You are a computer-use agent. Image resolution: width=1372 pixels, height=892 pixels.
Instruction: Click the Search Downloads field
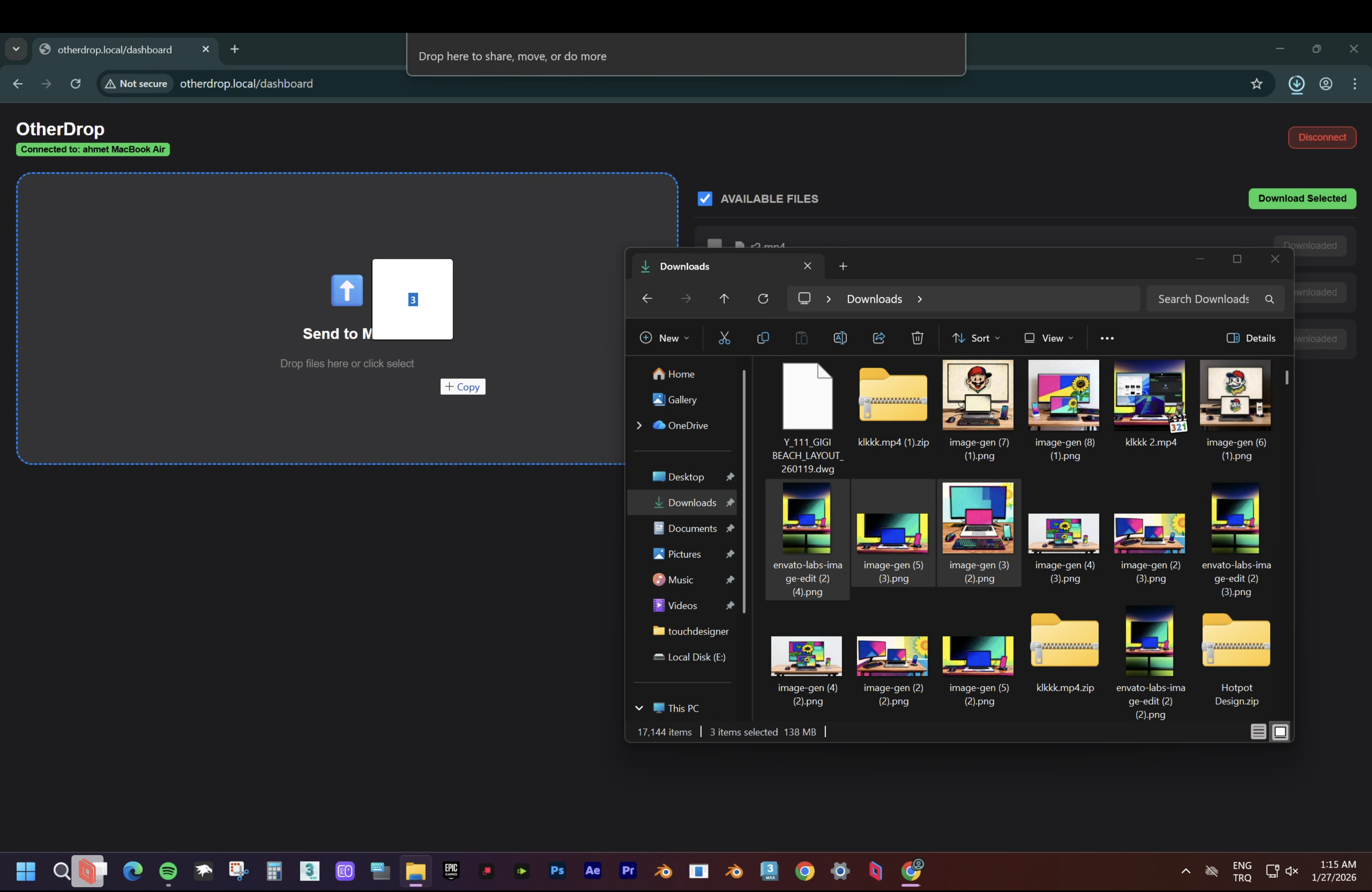1203,298
